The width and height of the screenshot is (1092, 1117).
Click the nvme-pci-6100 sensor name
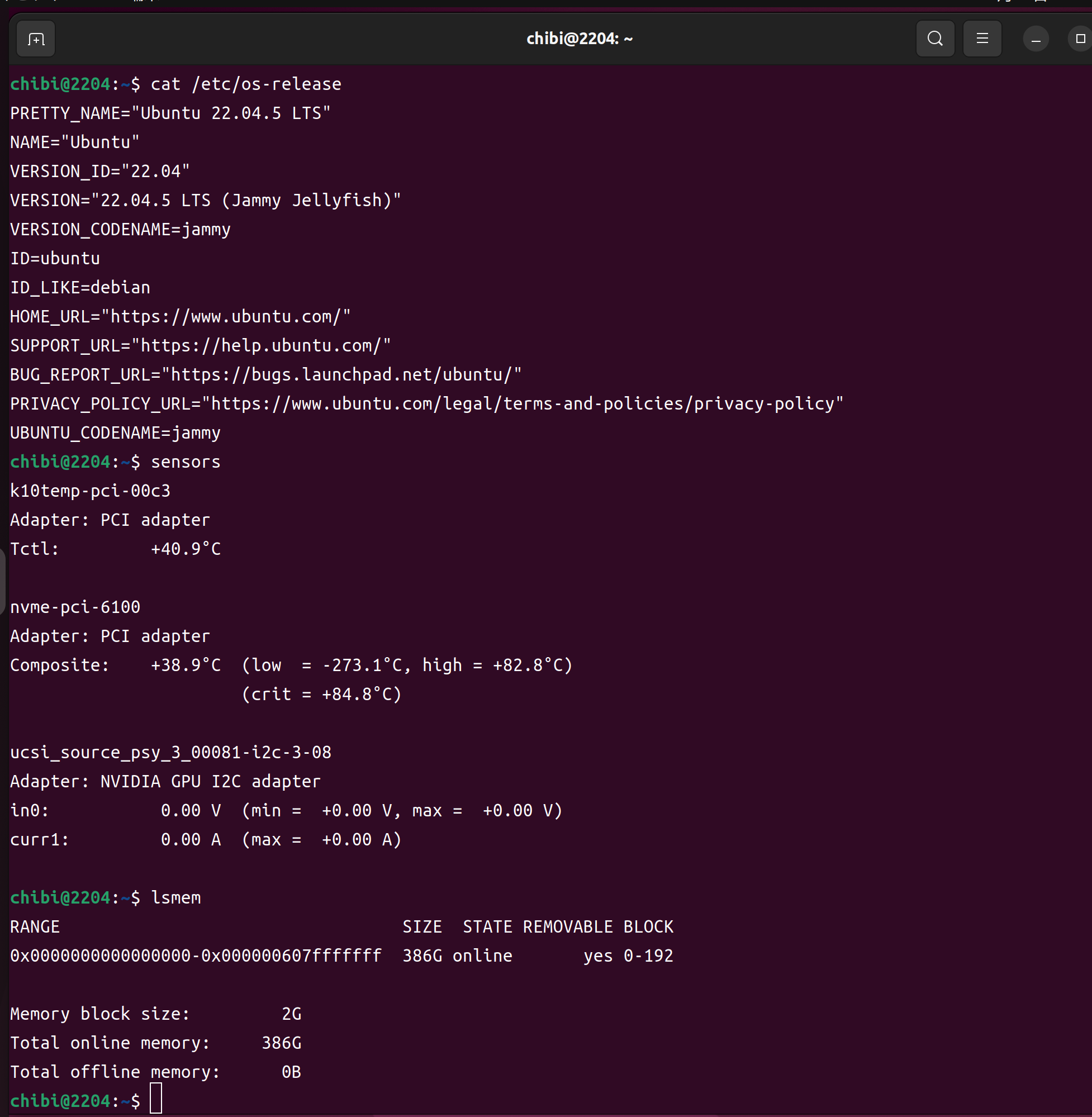(75, 607)
